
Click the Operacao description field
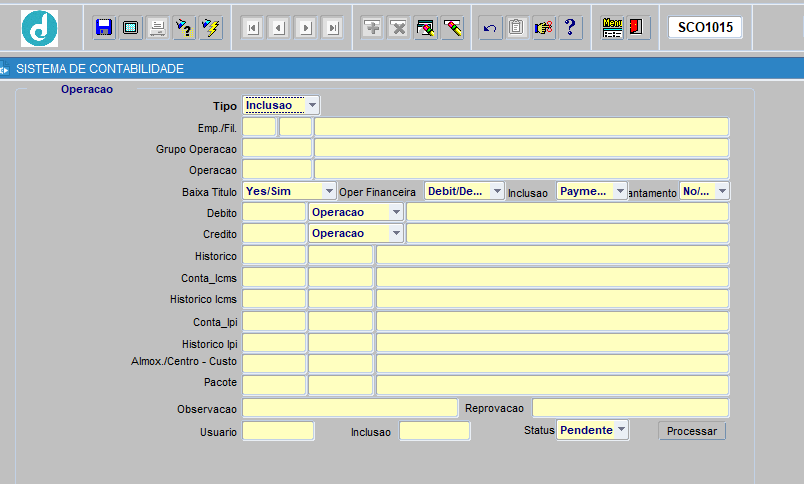521,169
